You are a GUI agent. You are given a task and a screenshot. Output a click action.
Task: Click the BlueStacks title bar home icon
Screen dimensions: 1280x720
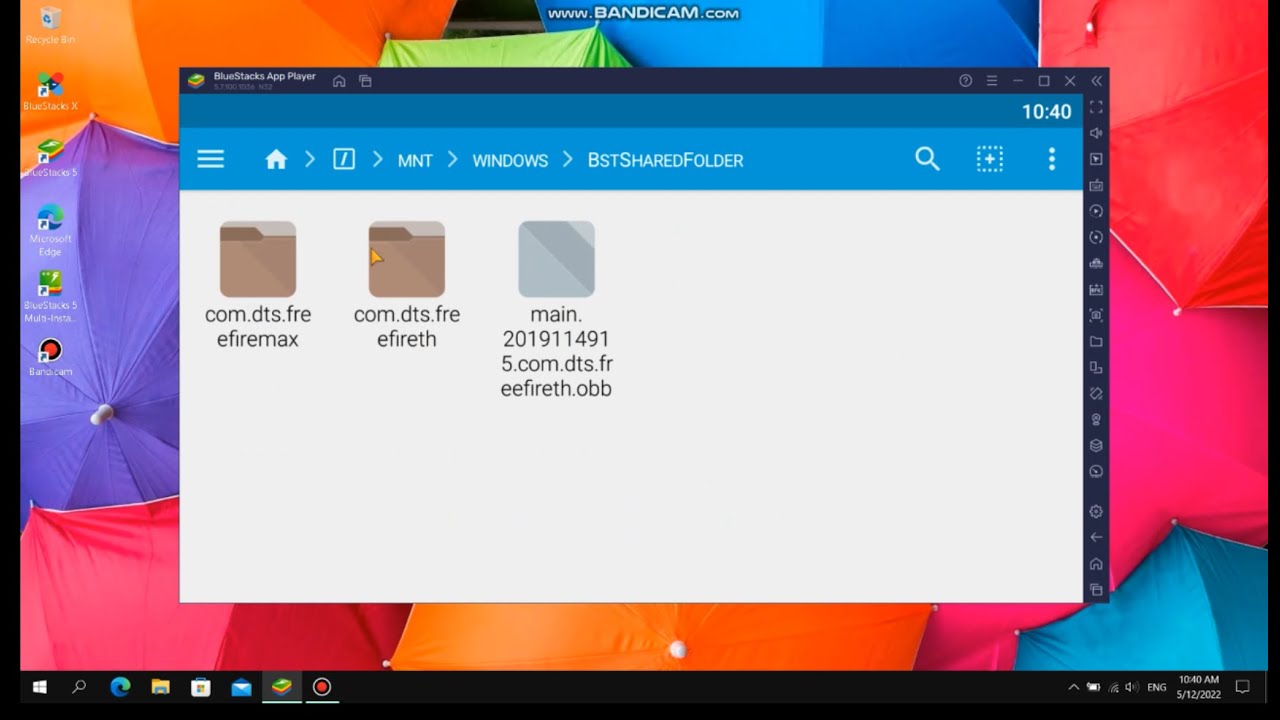[x=339, y=81]
